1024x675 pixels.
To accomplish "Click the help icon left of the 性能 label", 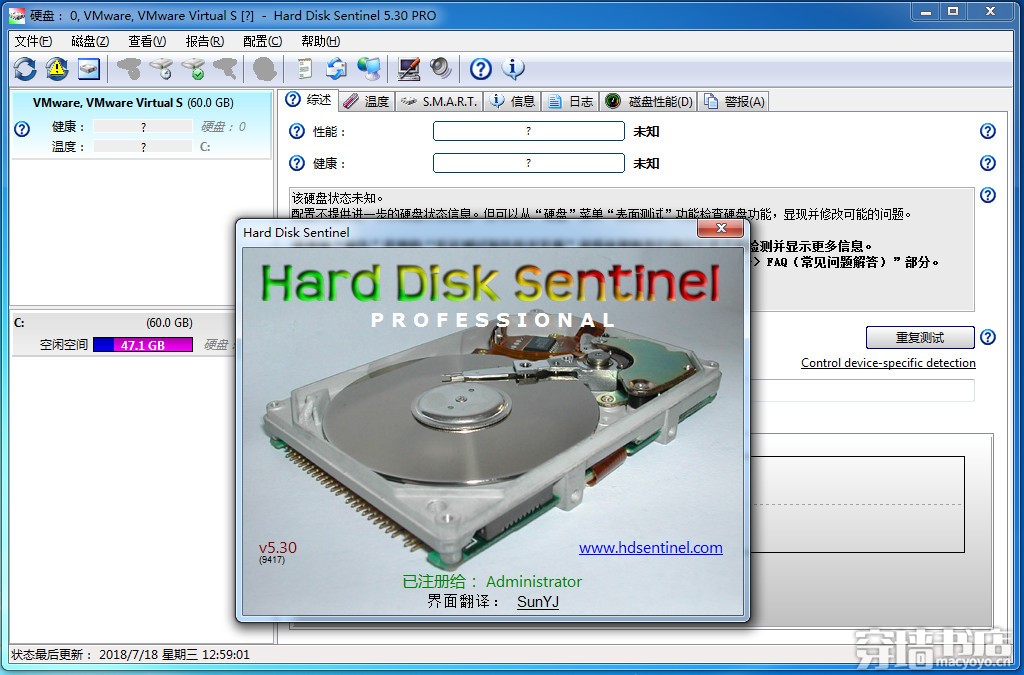I will click(296, 131).
